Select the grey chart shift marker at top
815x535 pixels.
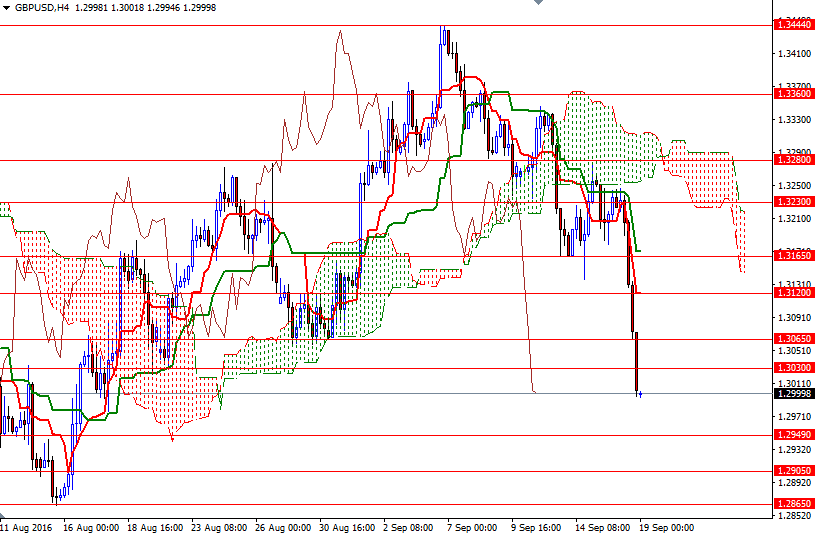coord(538,2)
